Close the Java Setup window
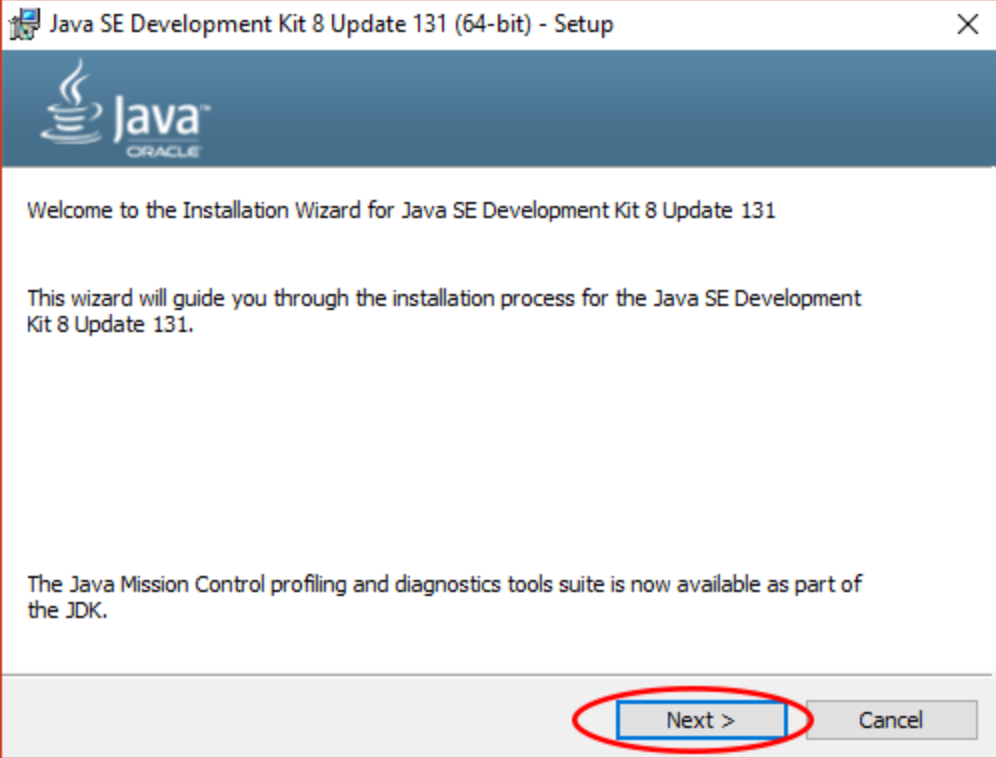This screenshot has width=996, height=758. click(x=967, y=24)
